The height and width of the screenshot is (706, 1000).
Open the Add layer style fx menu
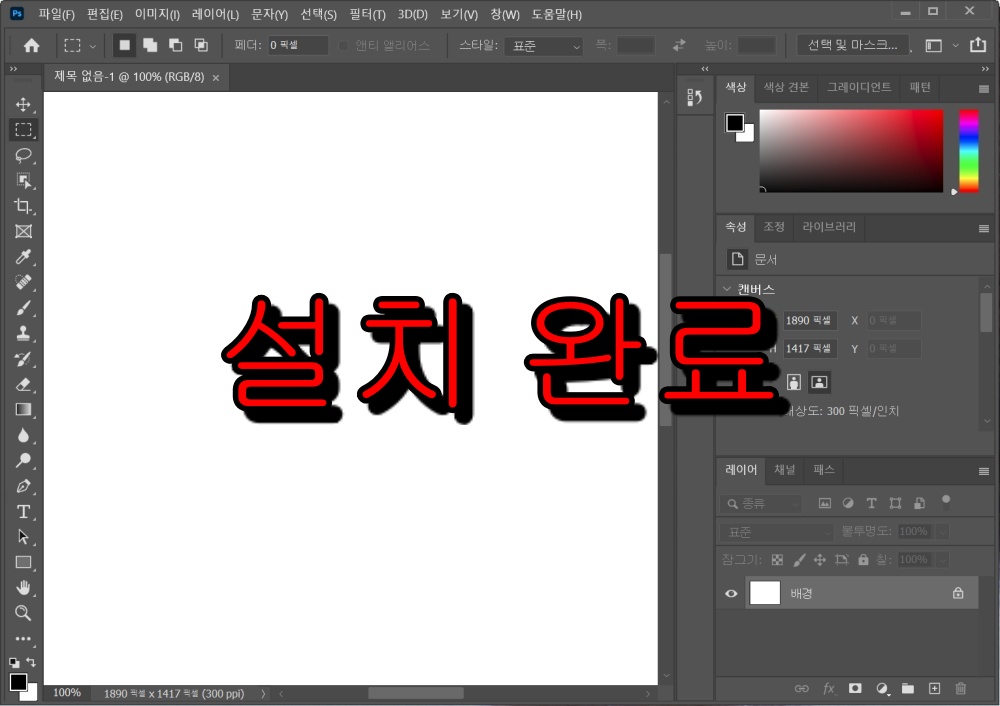click(x=828, y=688)
